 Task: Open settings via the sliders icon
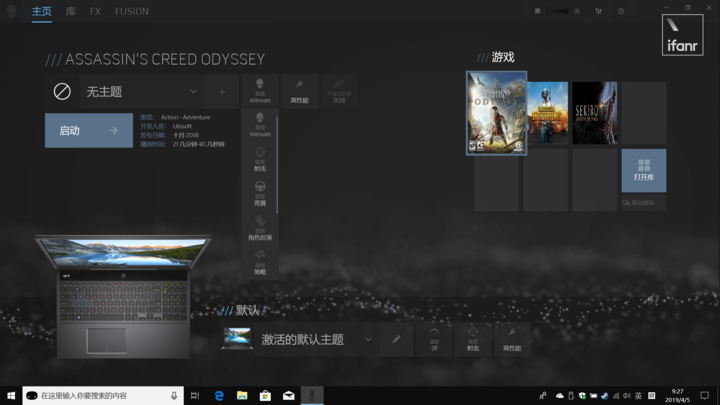click(x=598, y=11)
